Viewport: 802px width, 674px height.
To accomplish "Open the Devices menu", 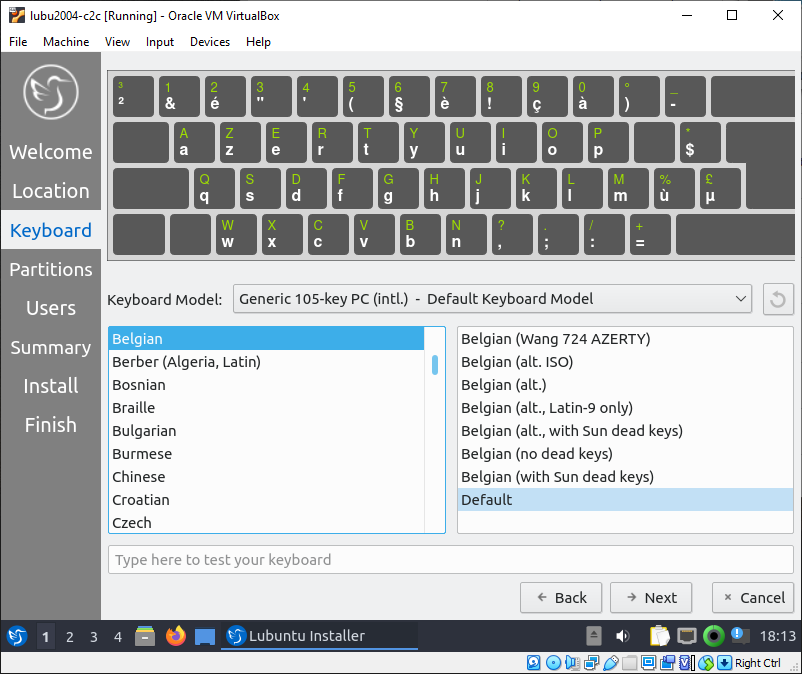I will [x=209, y=42].
